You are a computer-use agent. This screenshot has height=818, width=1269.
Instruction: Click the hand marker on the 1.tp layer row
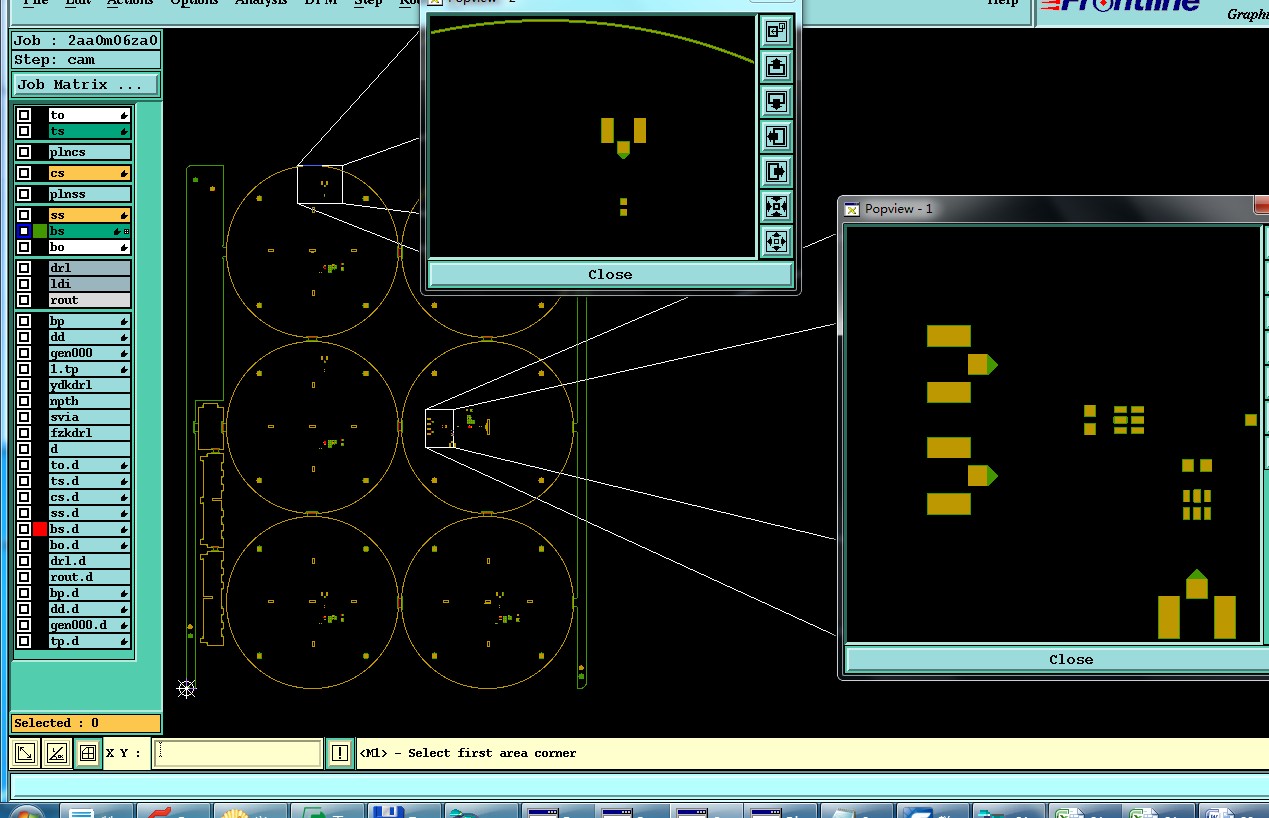coord(124,370)
